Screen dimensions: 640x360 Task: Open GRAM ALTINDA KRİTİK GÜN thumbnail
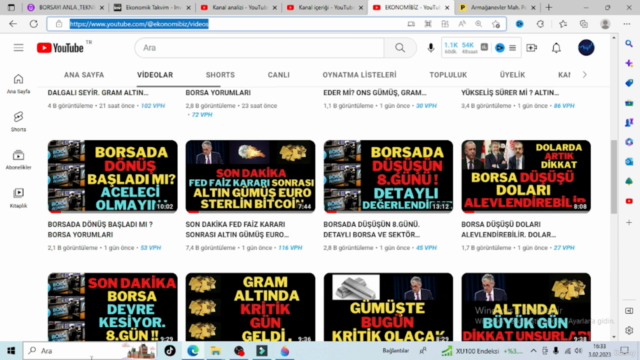pos(250,307)
